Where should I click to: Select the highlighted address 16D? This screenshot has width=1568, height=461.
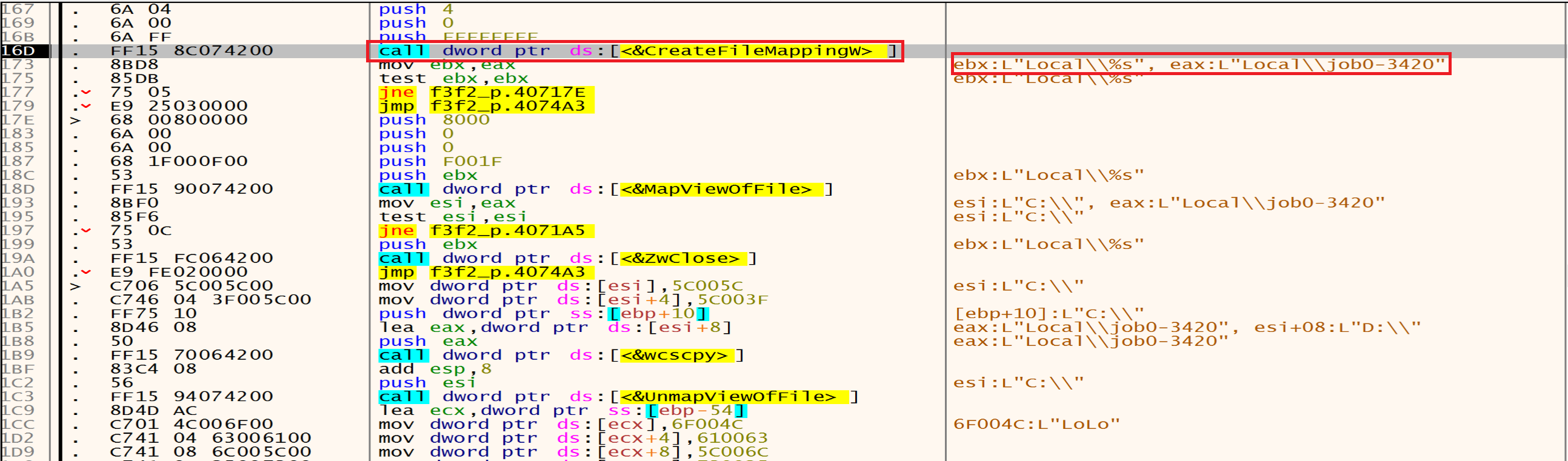18,51
